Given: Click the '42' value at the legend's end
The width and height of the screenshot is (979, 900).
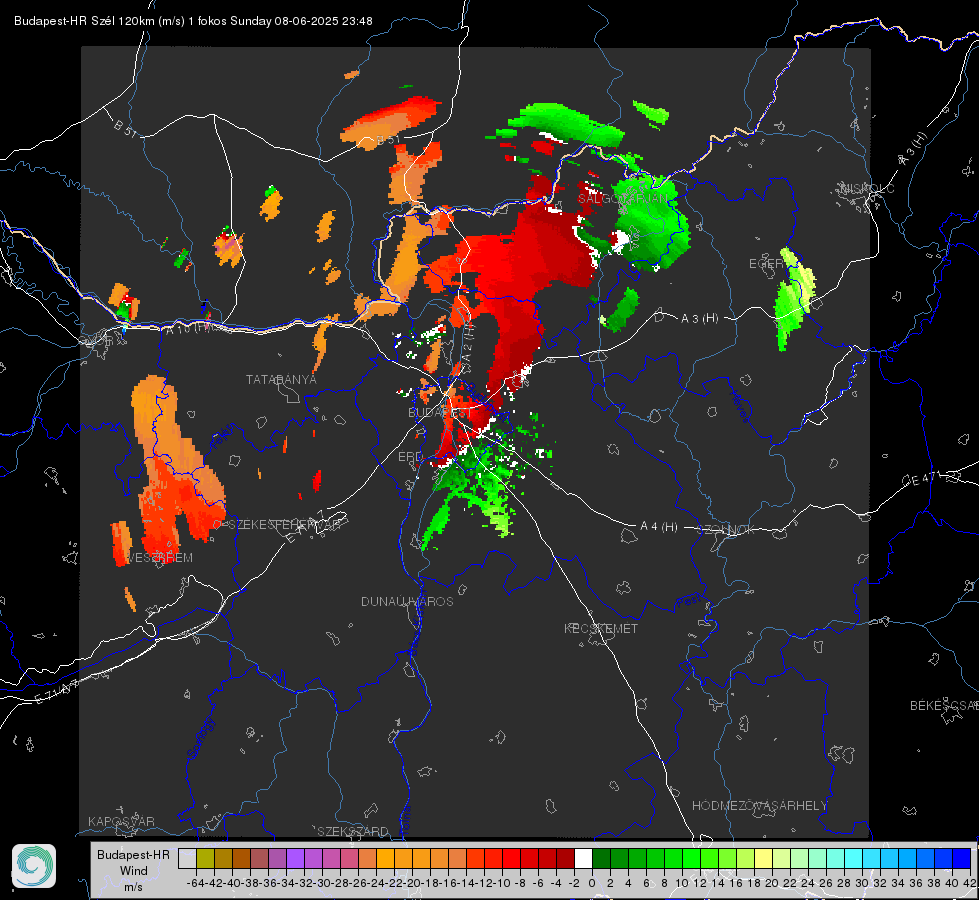Looking at the screenshot, I should click(969, 883).
